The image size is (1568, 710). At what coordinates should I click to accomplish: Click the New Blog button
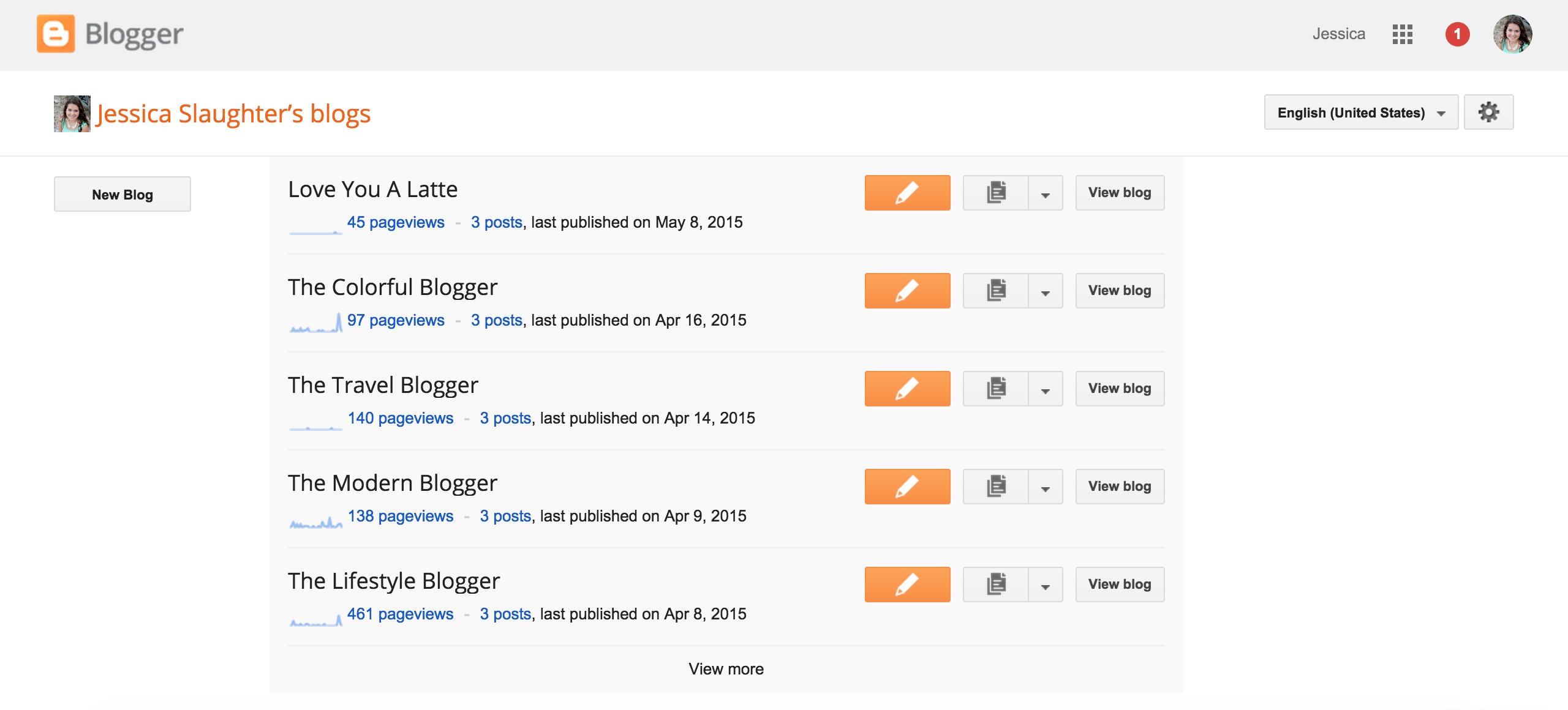[x=123, y=195]
